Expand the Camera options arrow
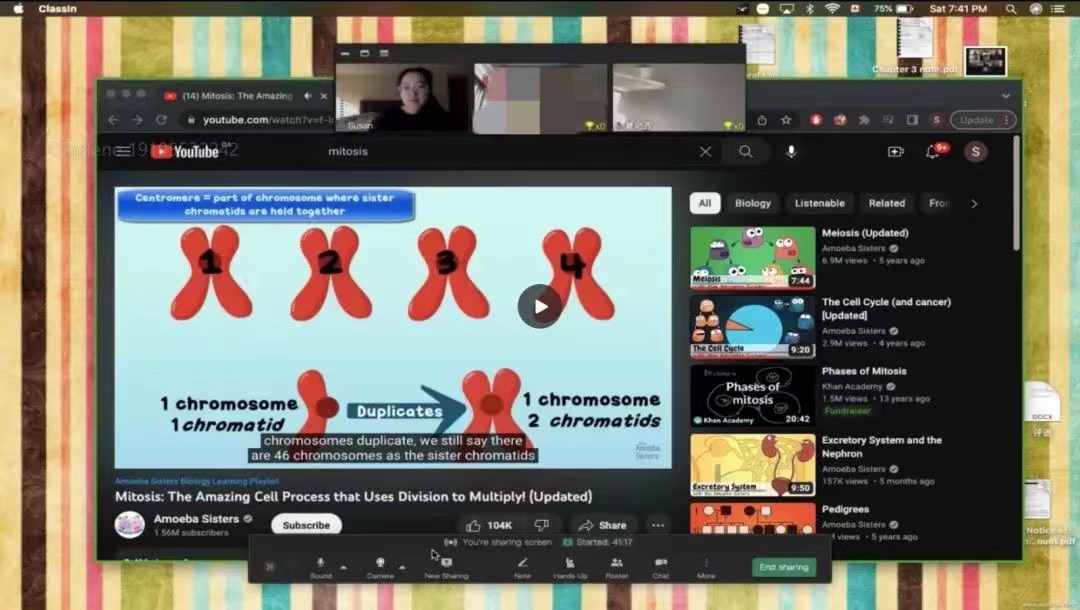The height and width of the screenshot is (610, 1080). pyautogui.click(x=402, y=567)
